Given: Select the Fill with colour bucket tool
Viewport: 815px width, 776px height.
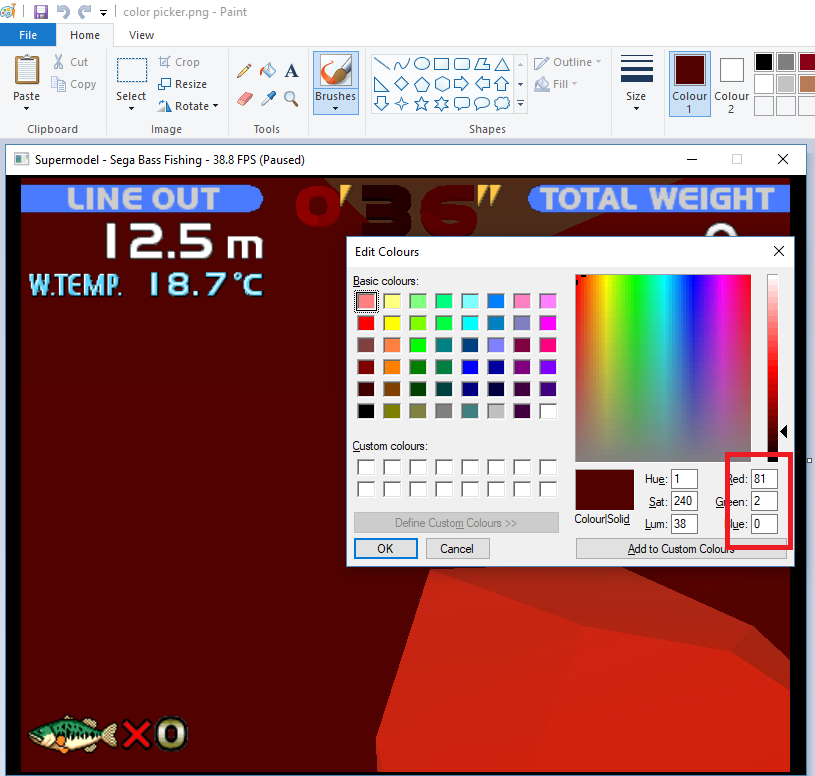Looking at the screenshot, I should [x=268, y=71].
